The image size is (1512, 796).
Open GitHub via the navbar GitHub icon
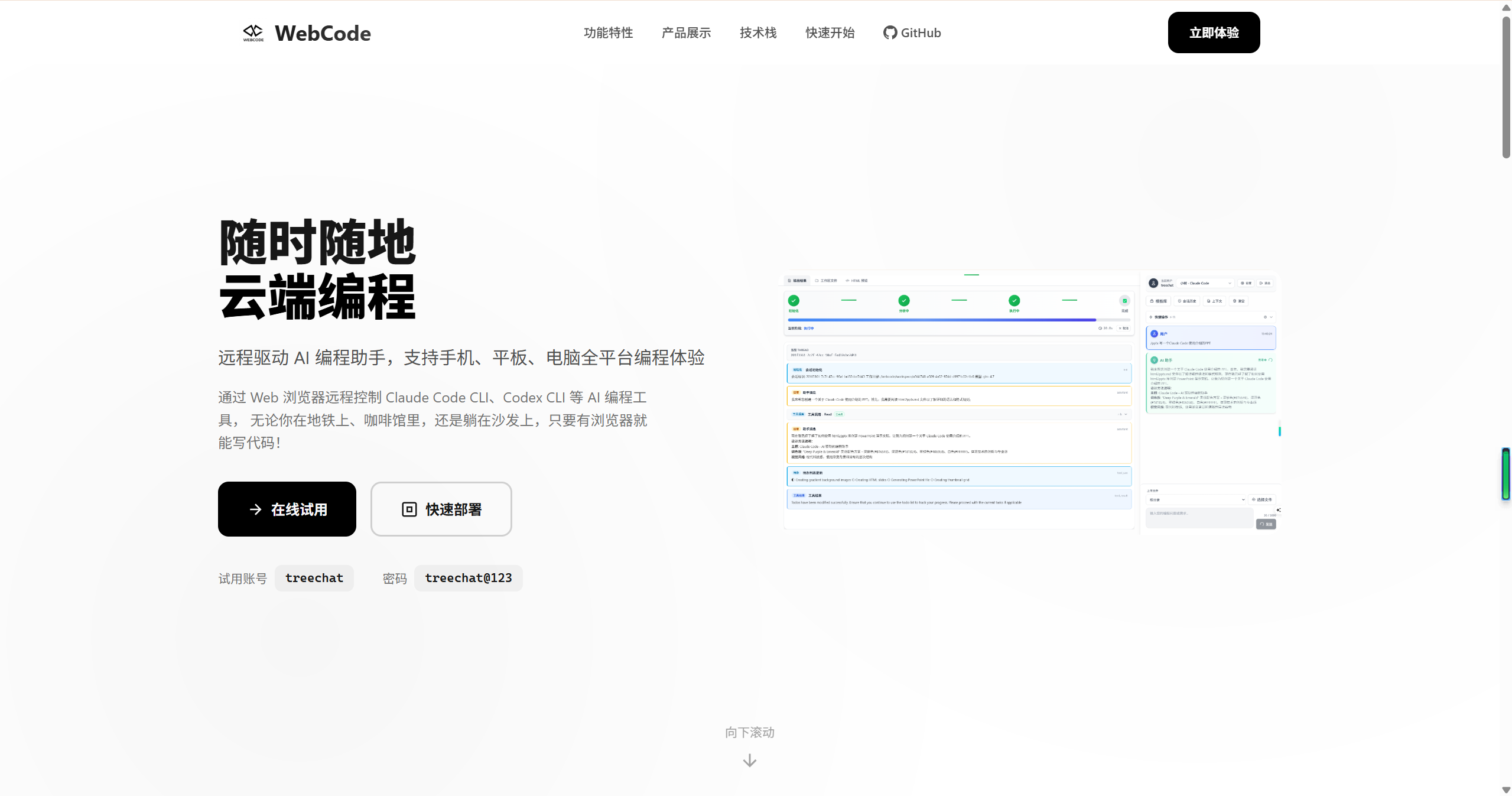coord(890,33)
